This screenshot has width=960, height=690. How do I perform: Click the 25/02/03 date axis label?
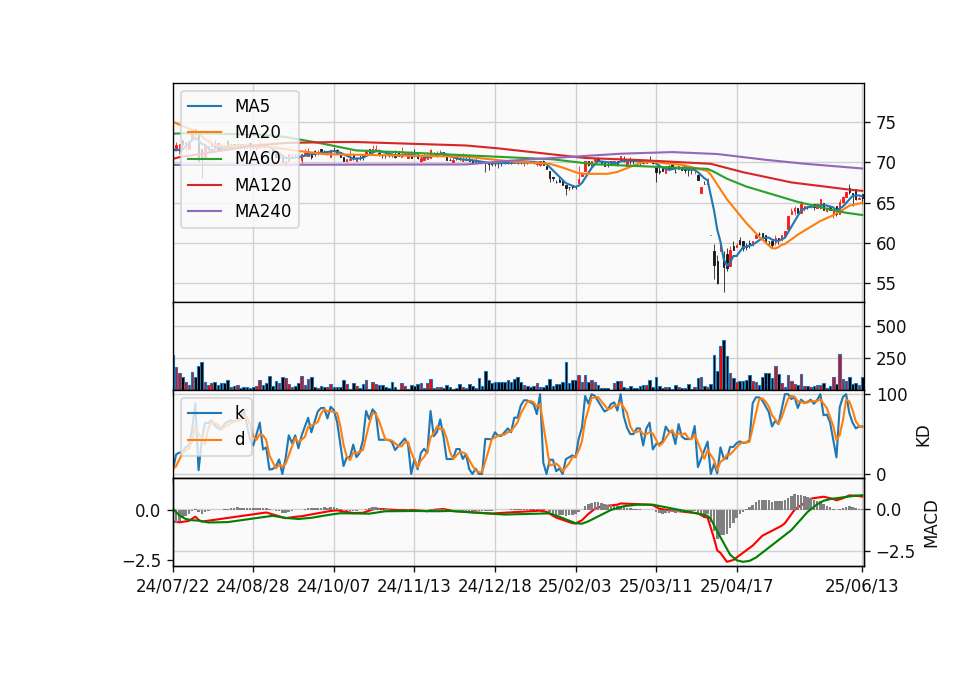click(575, 586)
